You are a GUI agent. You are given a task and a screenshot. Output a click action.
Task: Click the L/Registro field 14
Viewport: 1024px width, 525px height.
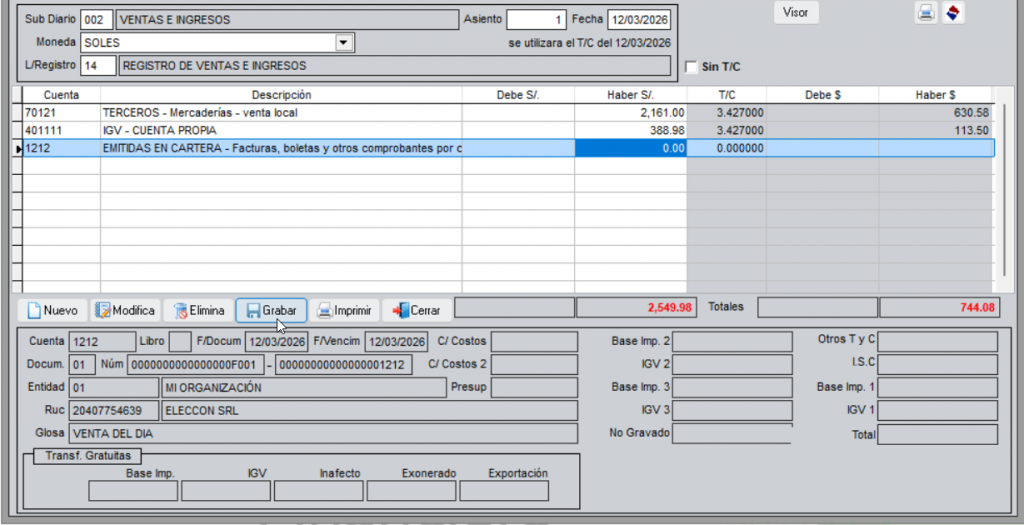coord(98,65)
